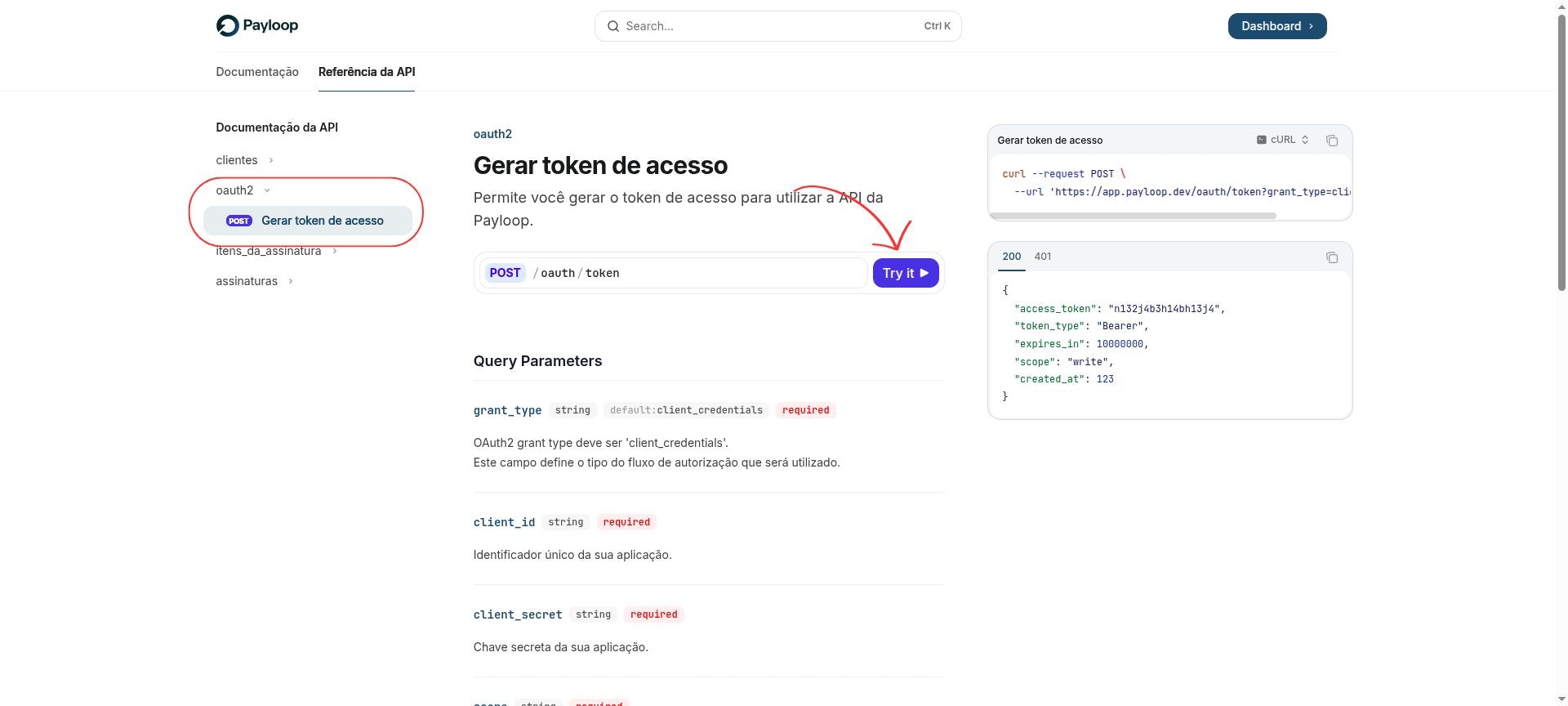Click the Payloop logo icon

225,25
